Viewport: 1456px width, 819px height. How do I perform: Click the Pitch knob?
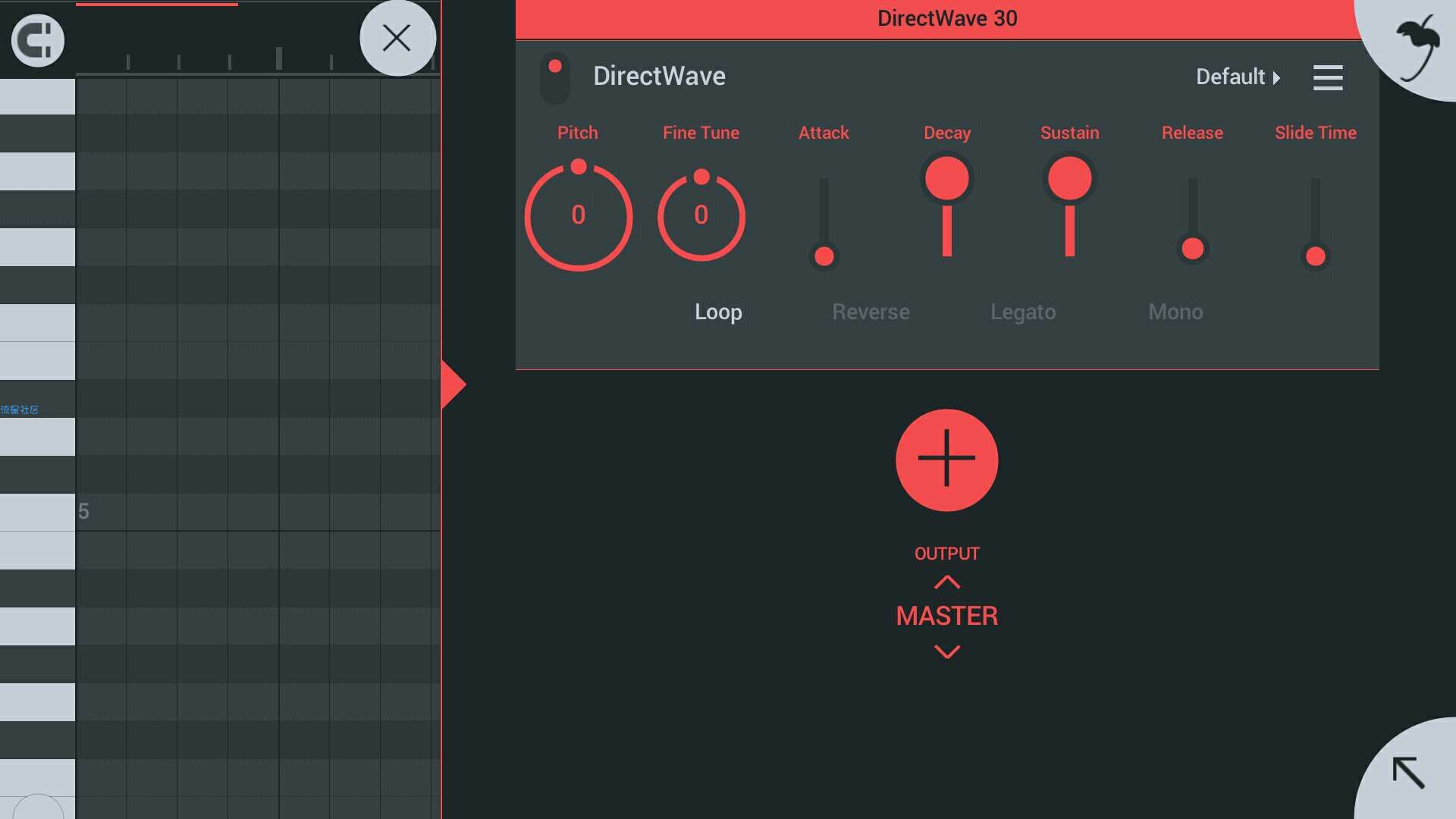tap(578, 215)
